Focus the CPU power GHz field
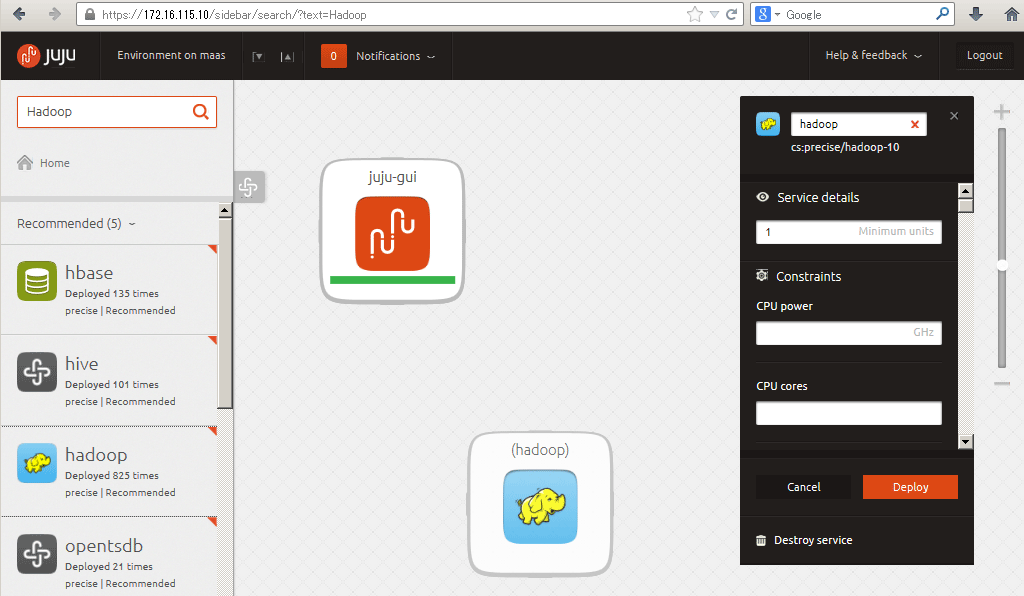The width and height of the screenshot is (1024, 596). pyautogui.click(x=848, y=333)
